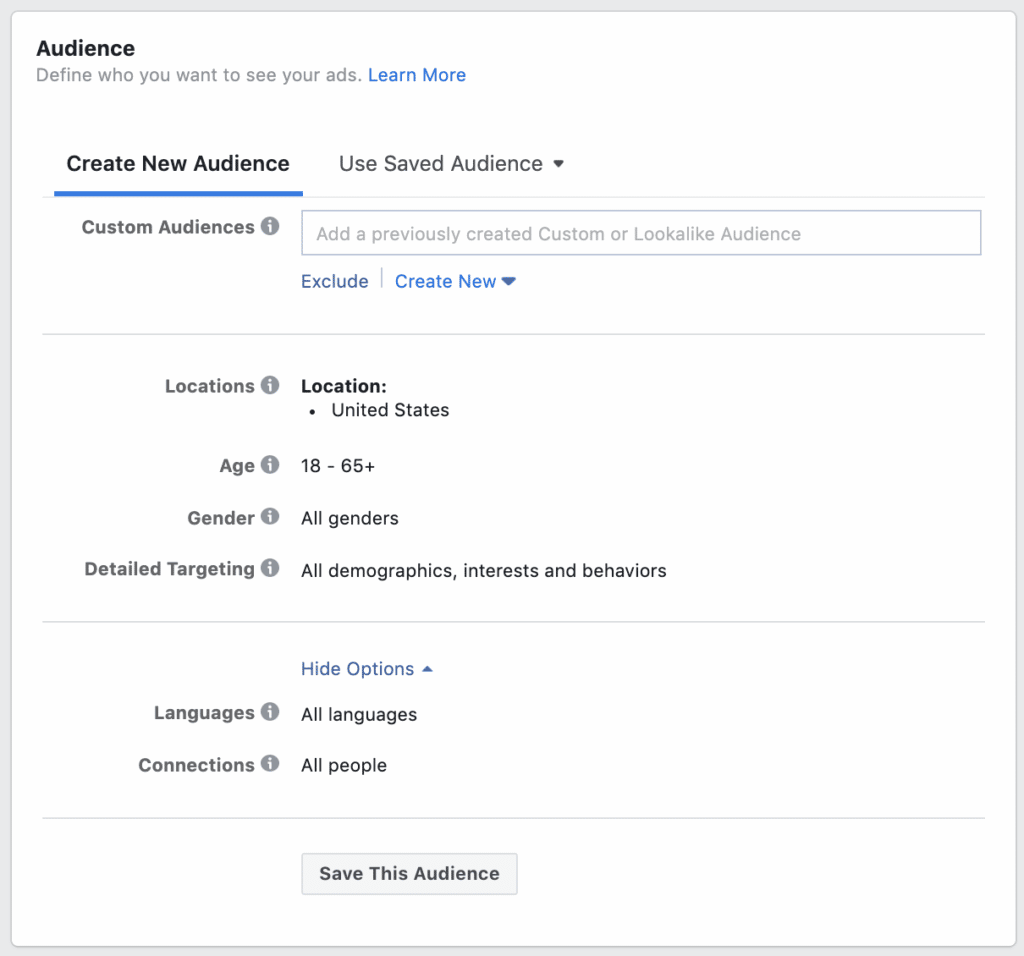Click the Connections info icon
This screenshot has width=1024, height=956.
[270, 763]
